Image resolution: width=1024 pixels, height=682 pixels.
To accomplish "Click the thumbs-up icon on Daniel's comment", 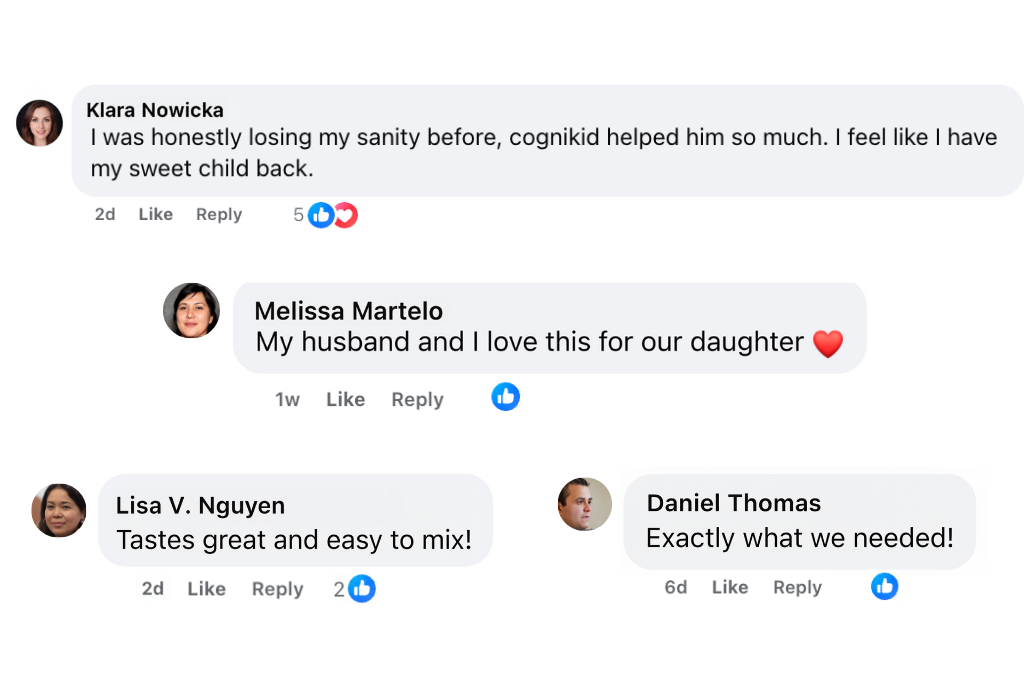I will coord(884,586).
